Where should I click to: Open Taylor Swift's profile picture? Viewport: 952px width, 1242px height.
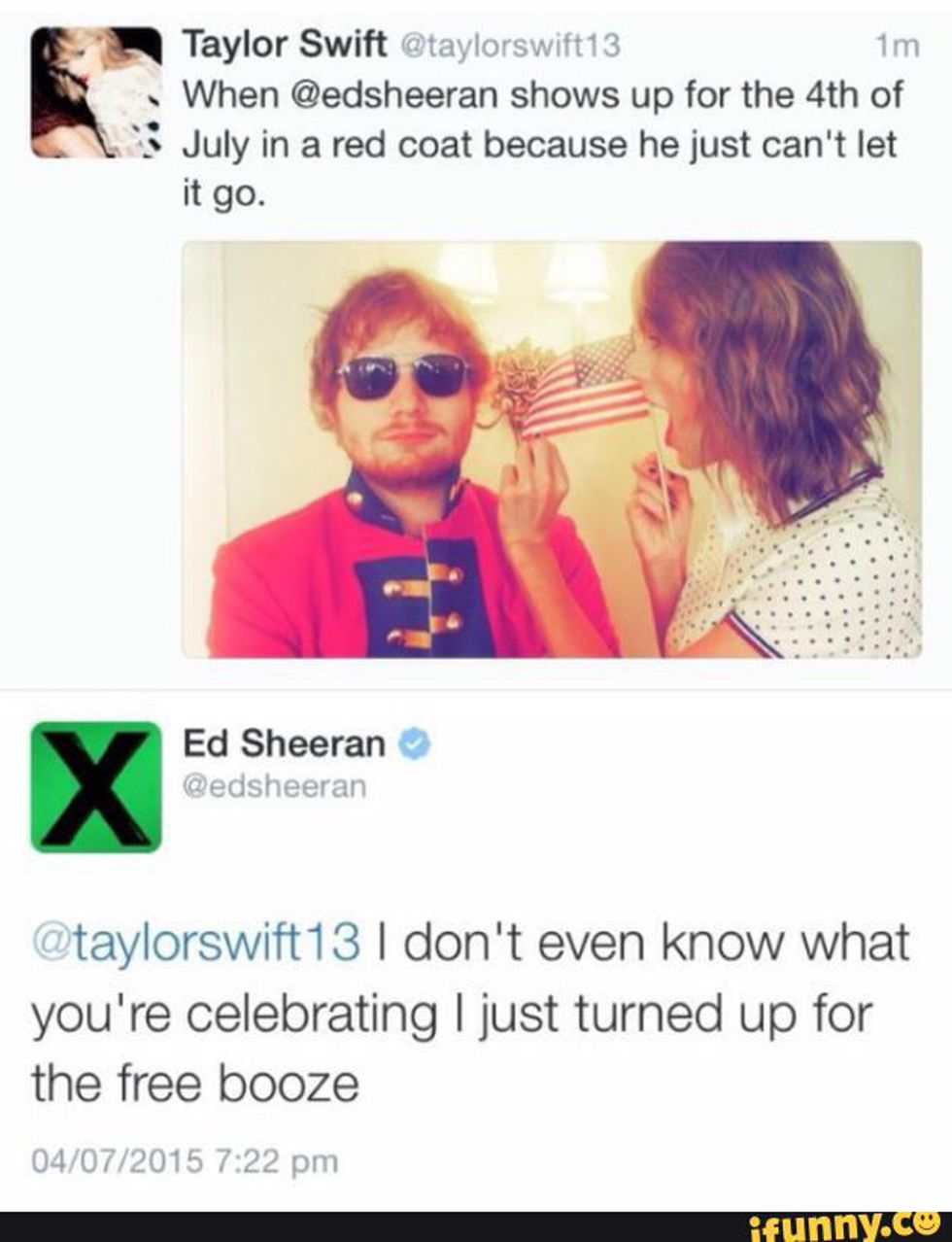point(95,94)
